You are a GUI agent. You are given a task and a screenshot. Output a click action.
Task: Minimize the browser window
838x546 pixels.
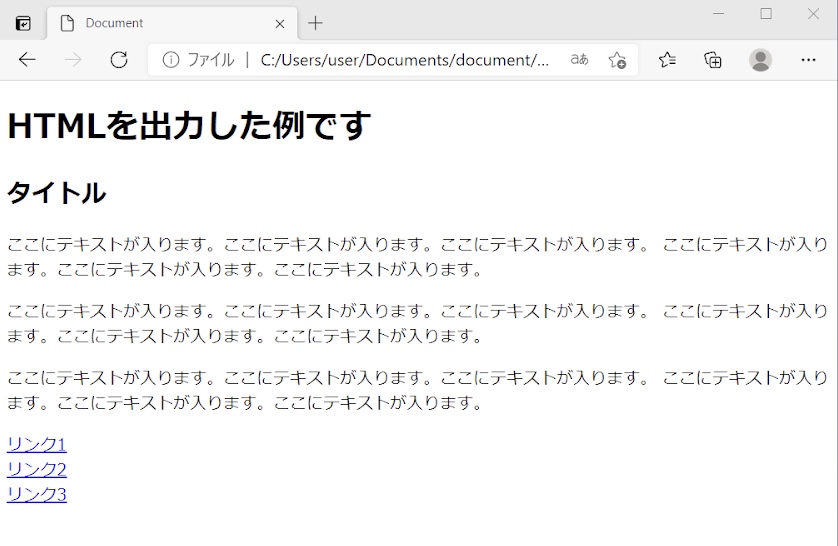pyautogui.click(x=720, y=14)
